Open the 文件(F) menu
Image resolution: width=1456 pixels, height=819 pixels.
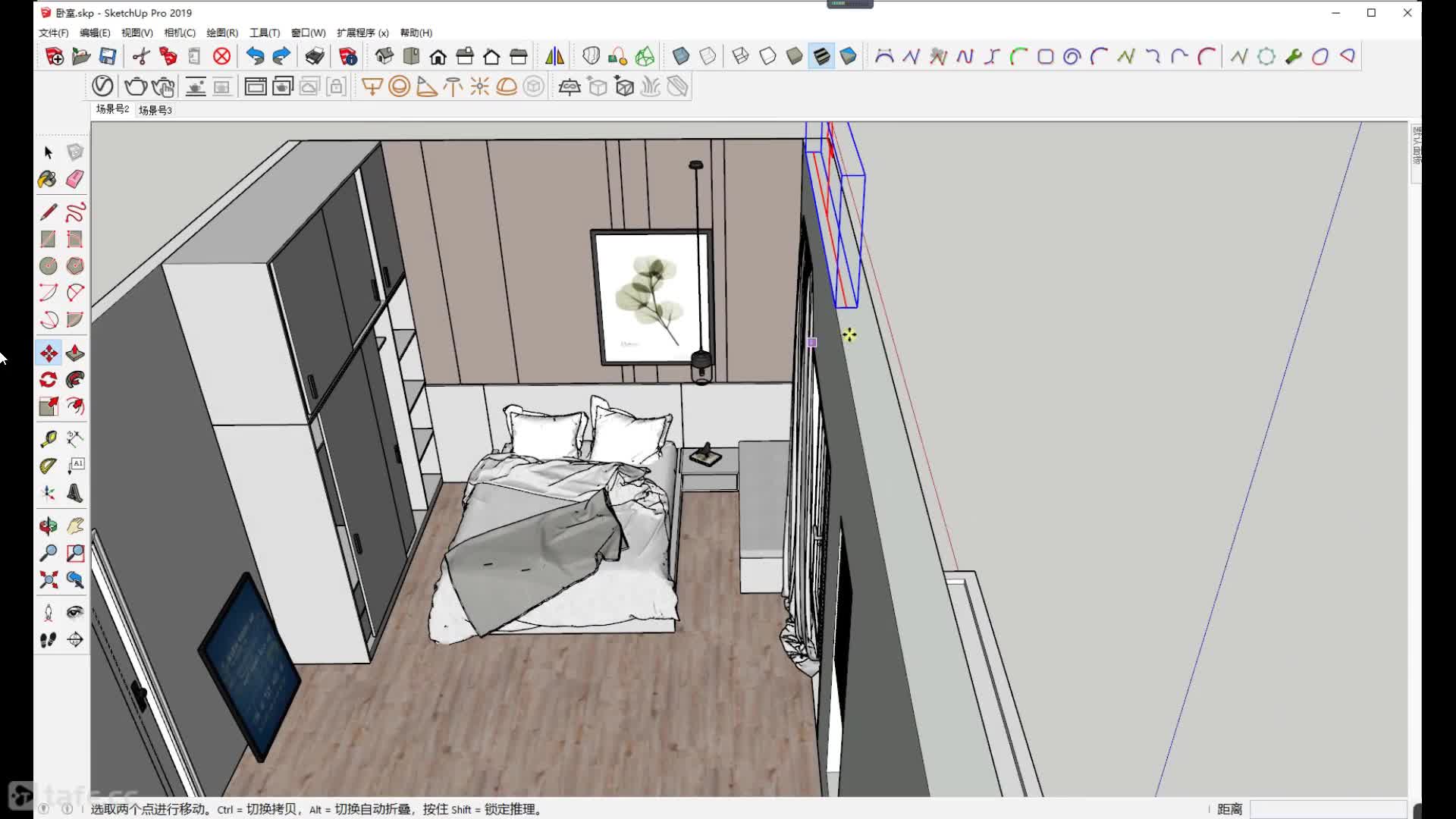53,33
